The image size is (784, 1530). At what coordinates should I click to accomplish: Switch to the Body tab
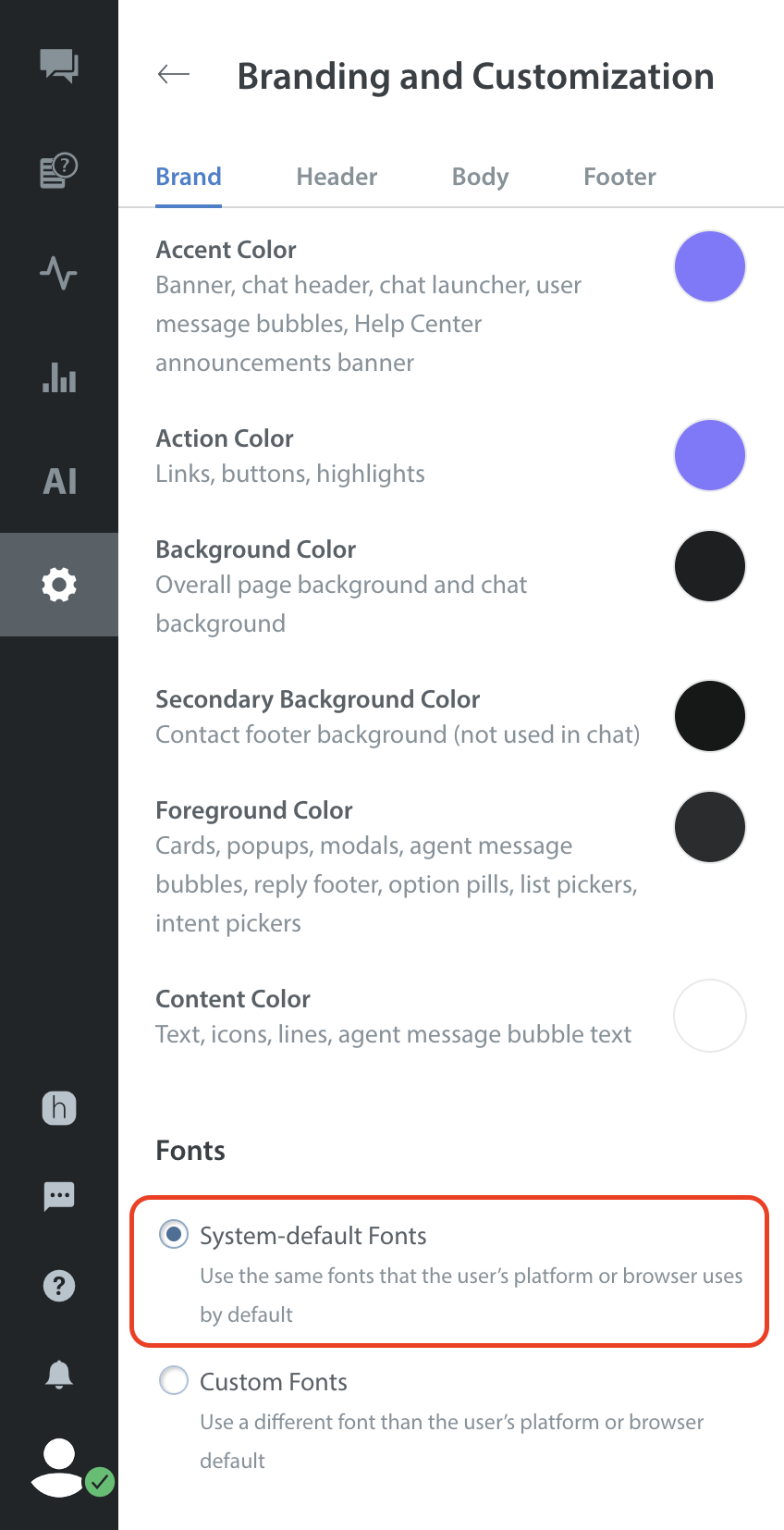click(x=480, y=177)
